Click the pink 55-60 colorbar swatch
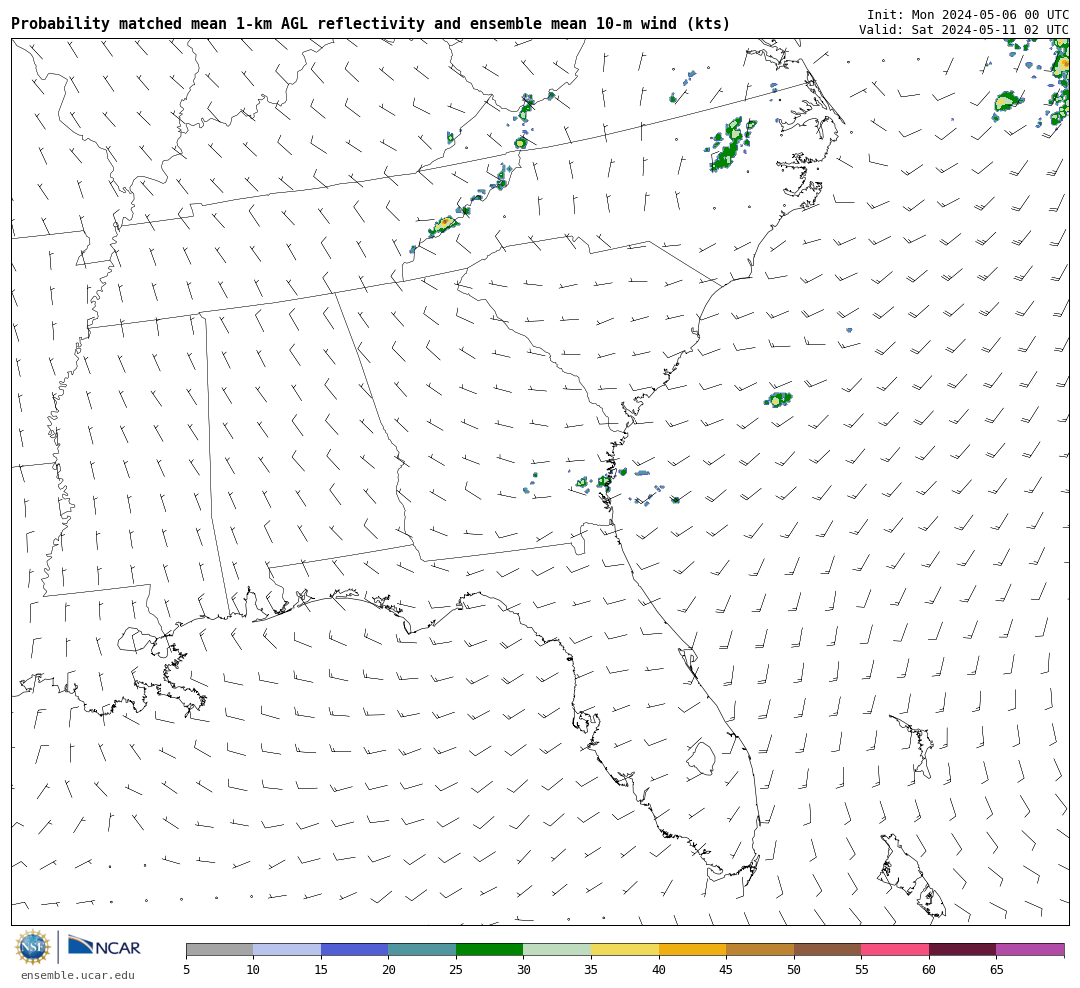Image resolution: width=1080 pixels, height=988 pixels. pos(895,949)
